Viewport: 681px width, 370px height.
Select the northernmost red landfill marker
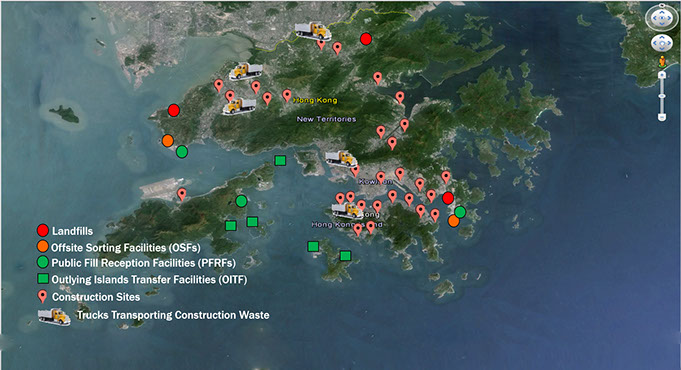pos(366,39)
